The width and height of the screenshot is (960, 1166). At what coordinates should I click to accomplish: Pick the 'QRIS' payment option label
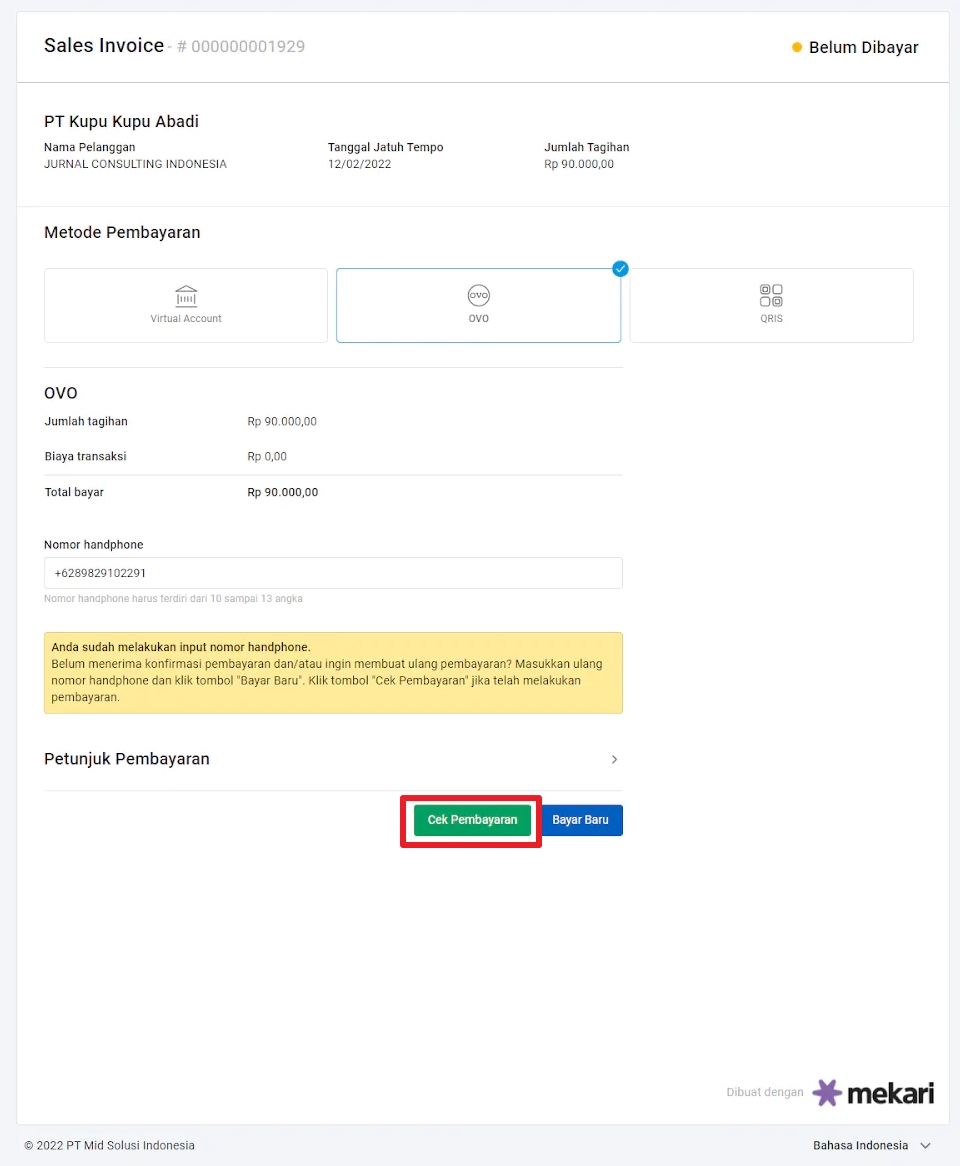pos(771,319)
